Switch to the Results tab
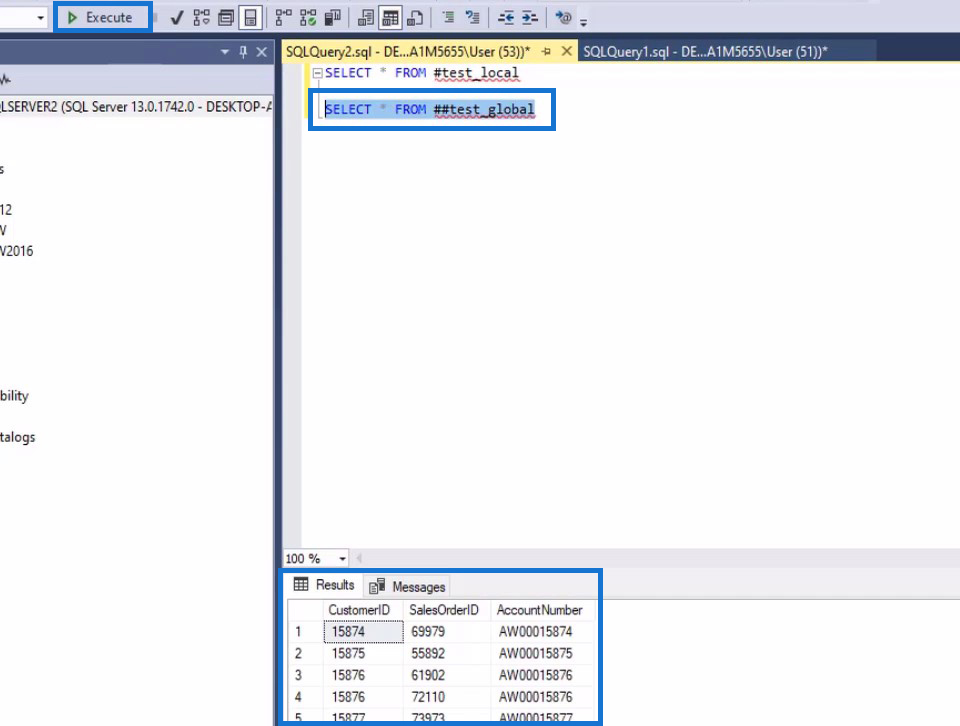 pyautogui.click(x=324, y=585)
